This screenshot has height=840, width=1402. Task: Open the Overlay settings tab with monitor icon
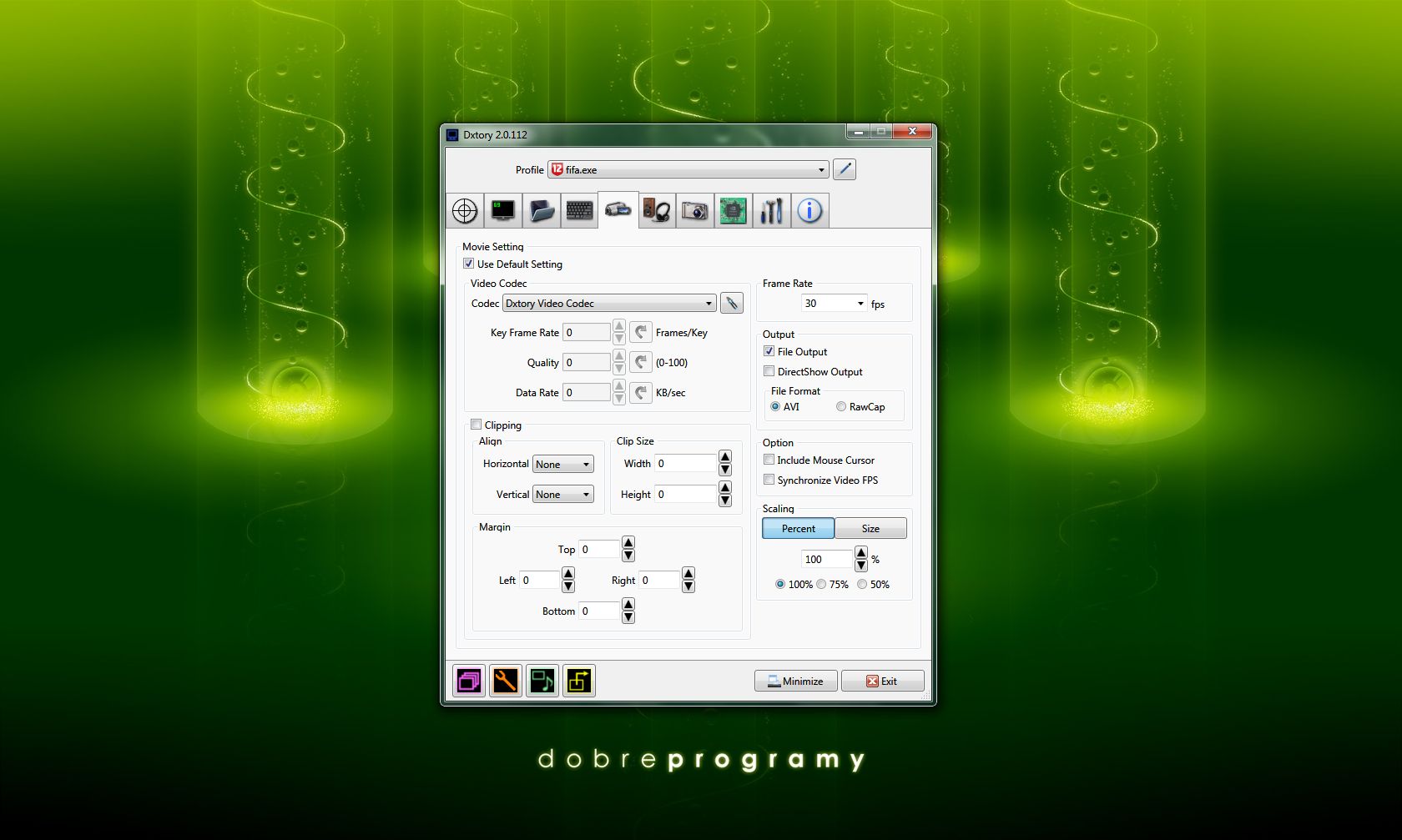(x=503, y=210)
